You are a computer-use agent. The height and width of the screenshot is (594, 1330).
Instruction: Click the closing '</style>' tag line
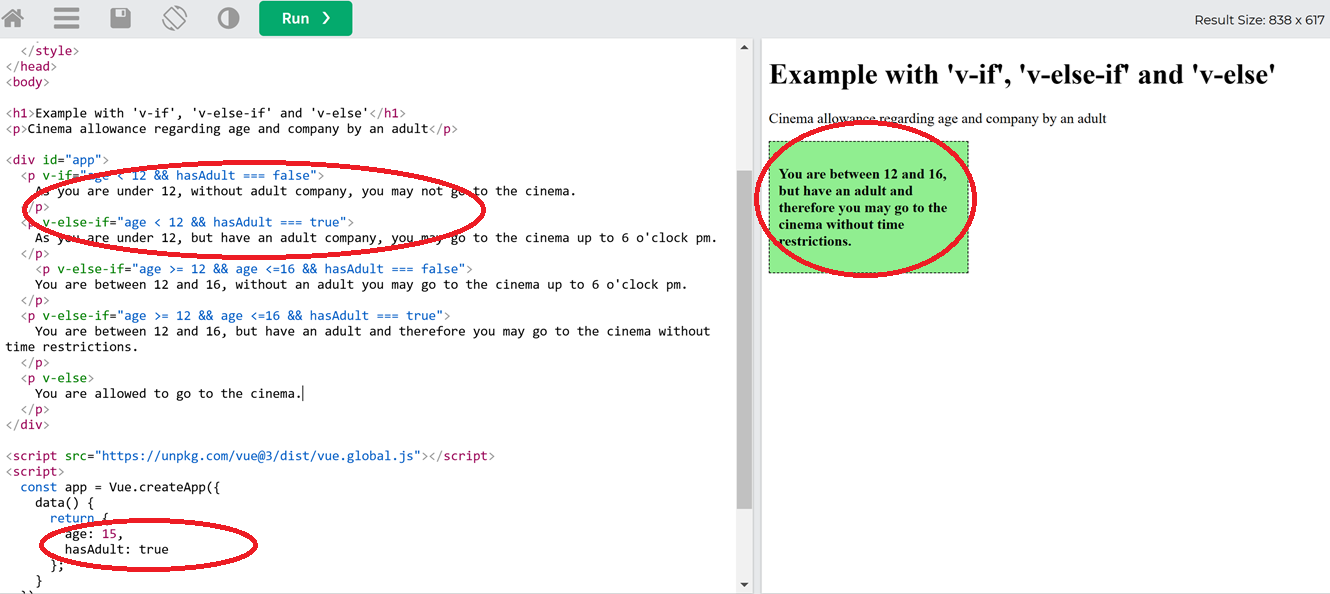pos(49,51)
